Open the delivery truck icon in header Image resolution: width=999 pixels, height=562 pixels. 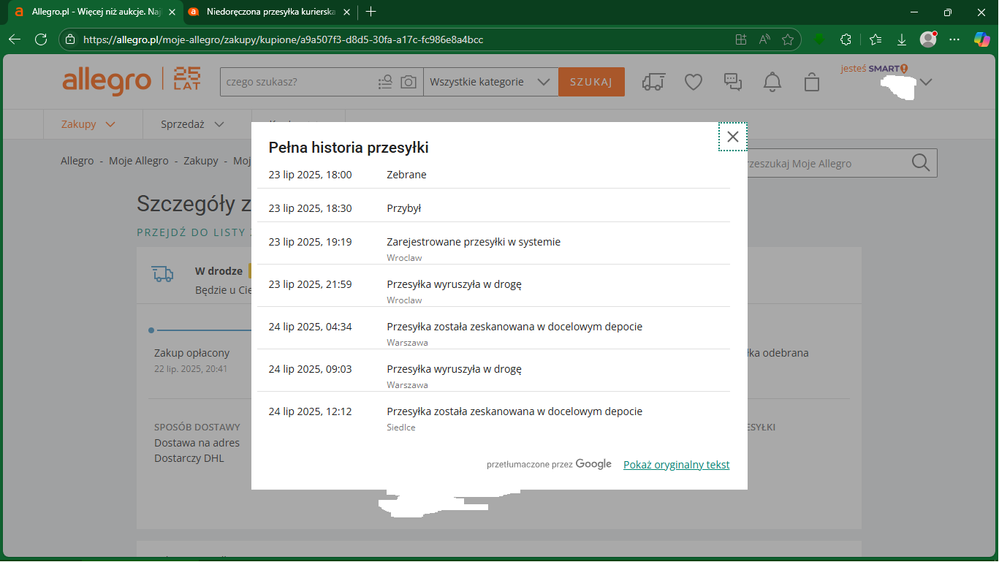[653, 82]
